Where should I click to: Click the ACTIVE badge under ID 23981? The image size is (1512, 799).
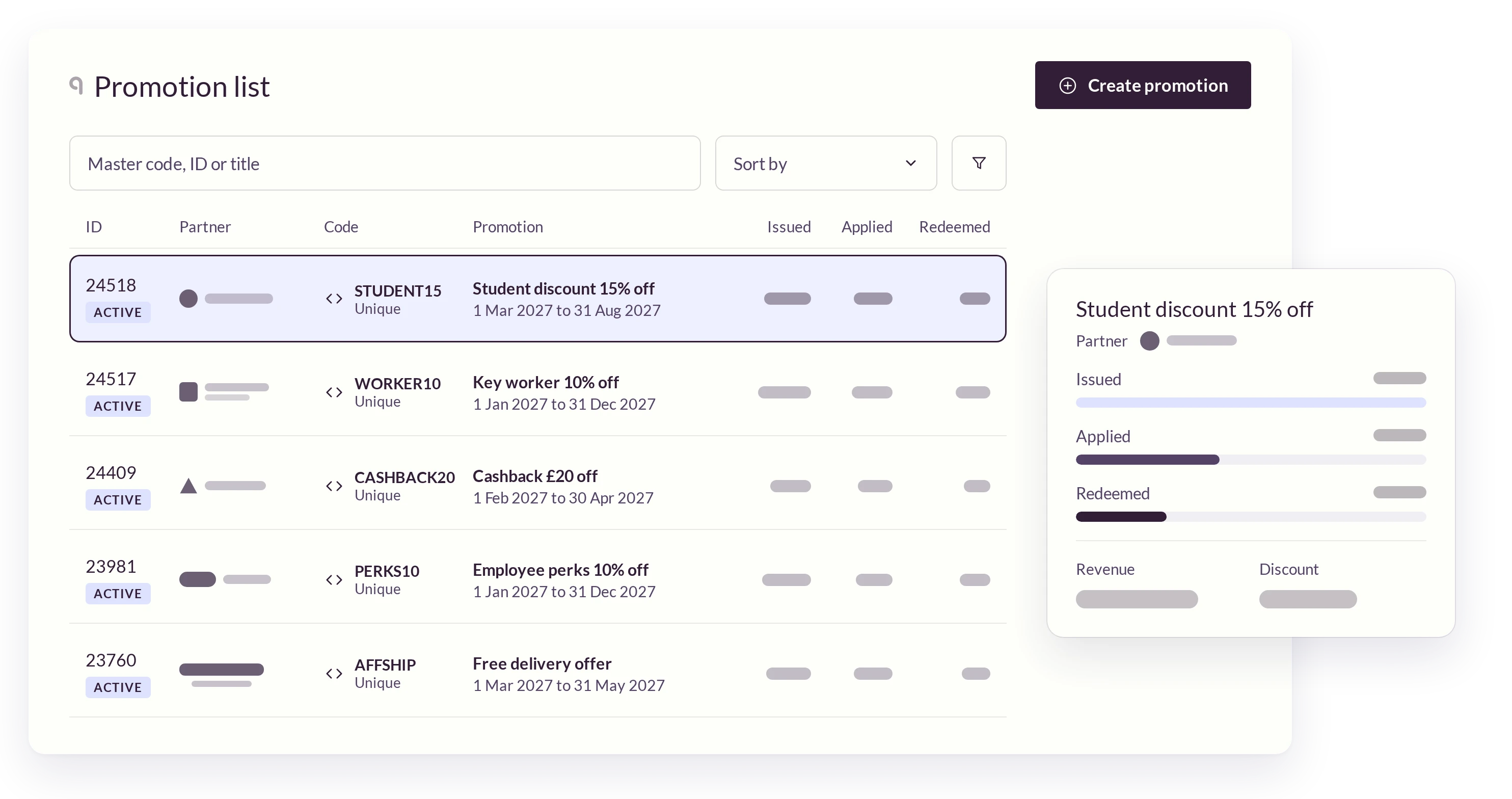[118, 594]
